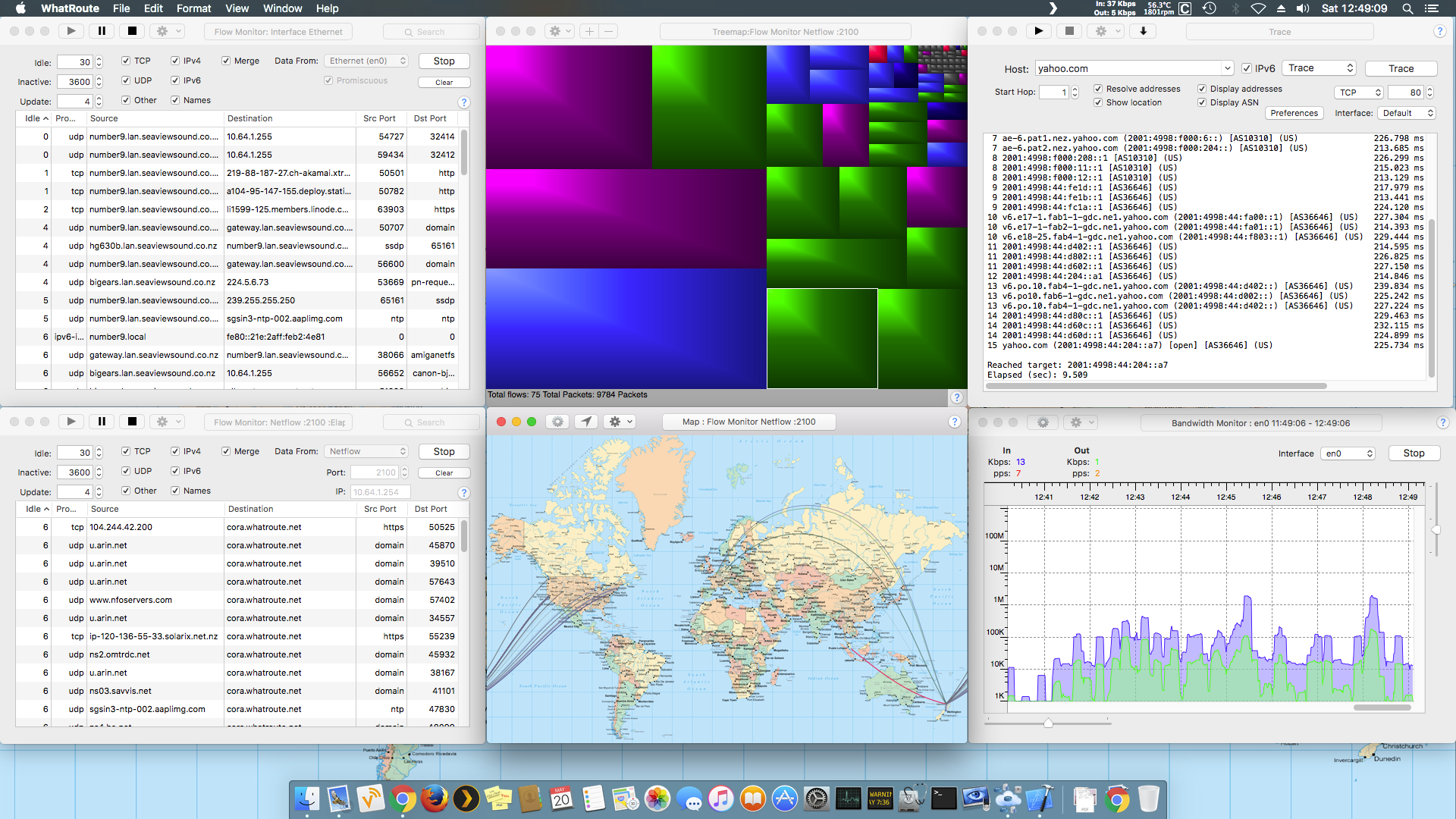The width and height of the screenshot is (1456, 819).
Task: Click the settings gear icon in Treemap window
Action: coord(554,31)
